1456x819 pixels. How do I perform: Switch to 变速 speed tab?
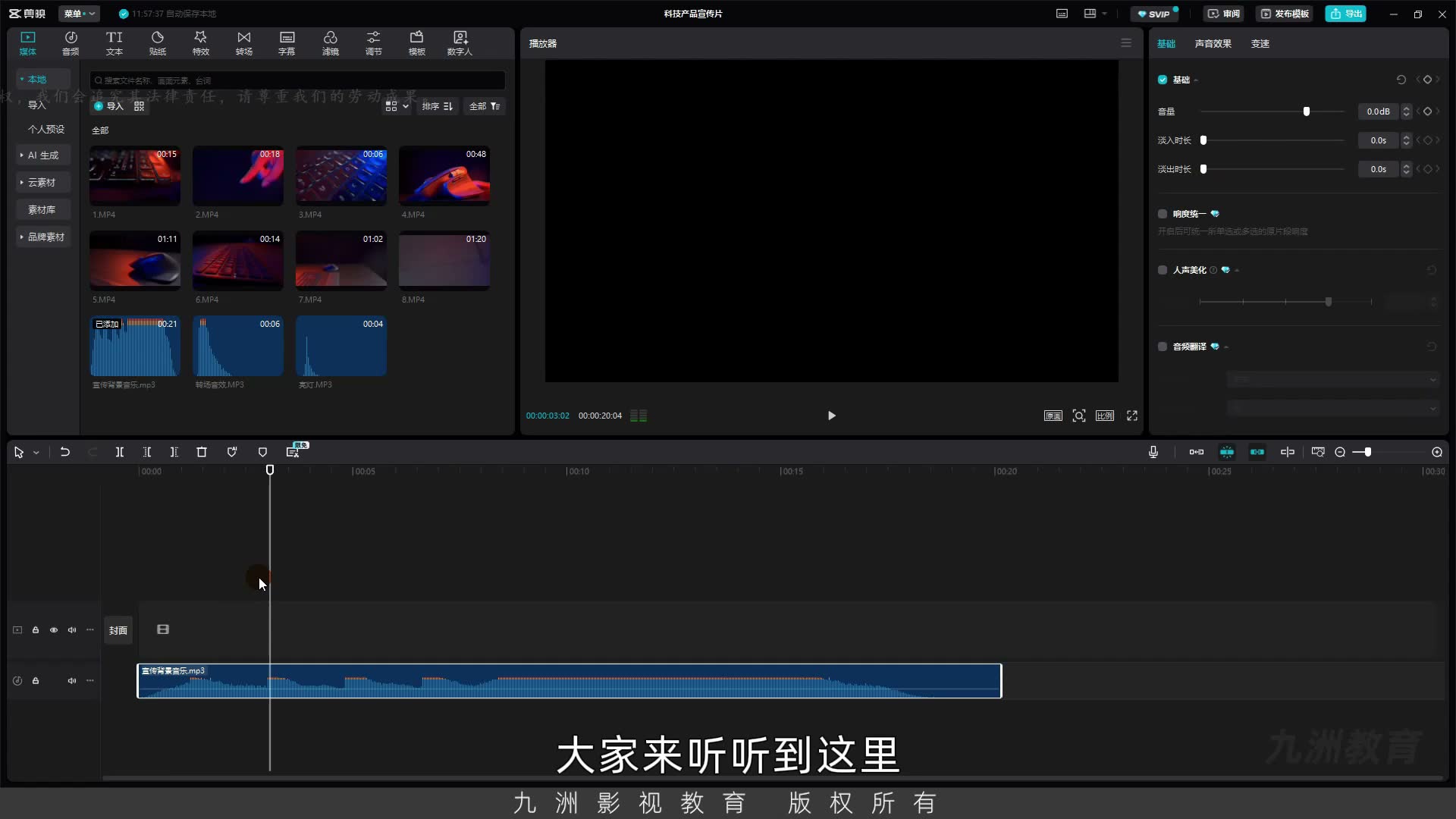1260,43
